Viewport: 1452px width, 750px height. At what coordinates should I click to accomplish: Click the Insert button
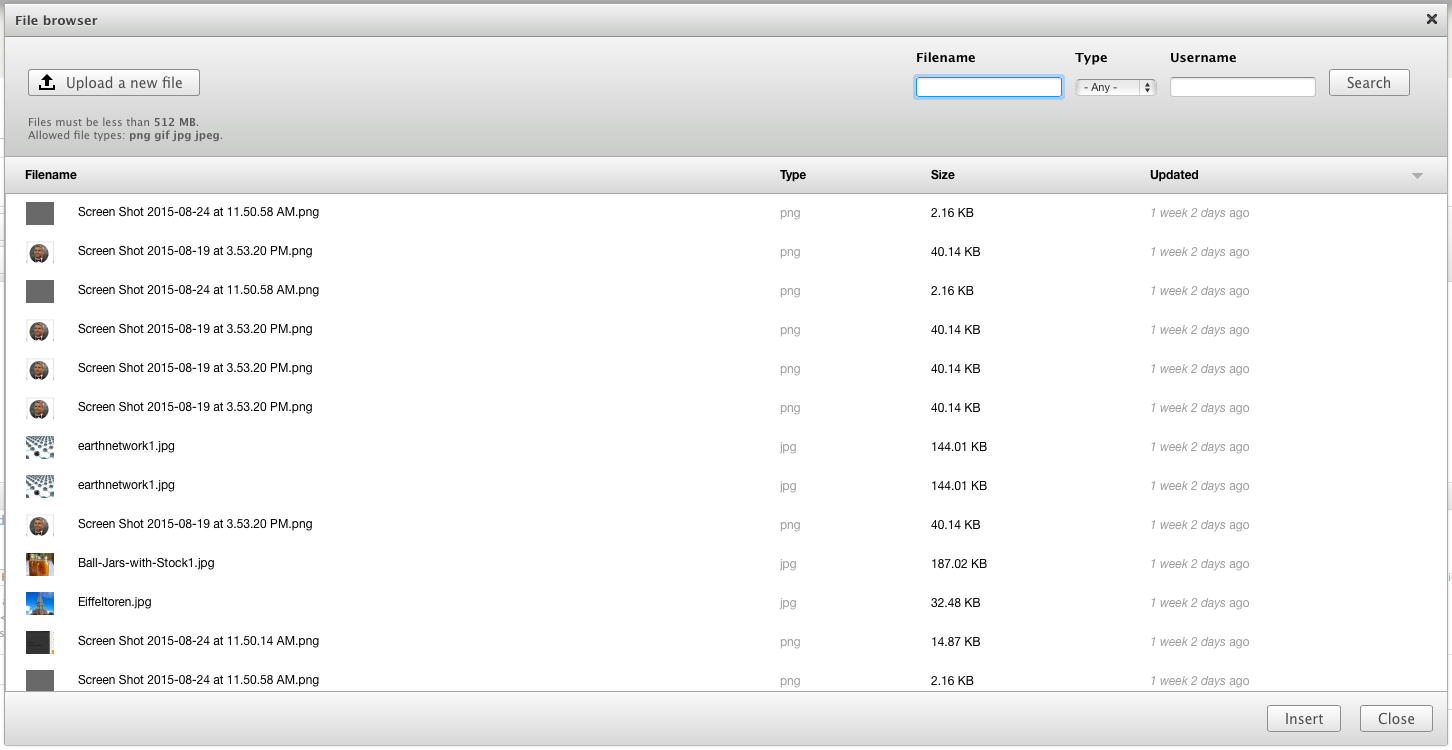pos(1303,719)
